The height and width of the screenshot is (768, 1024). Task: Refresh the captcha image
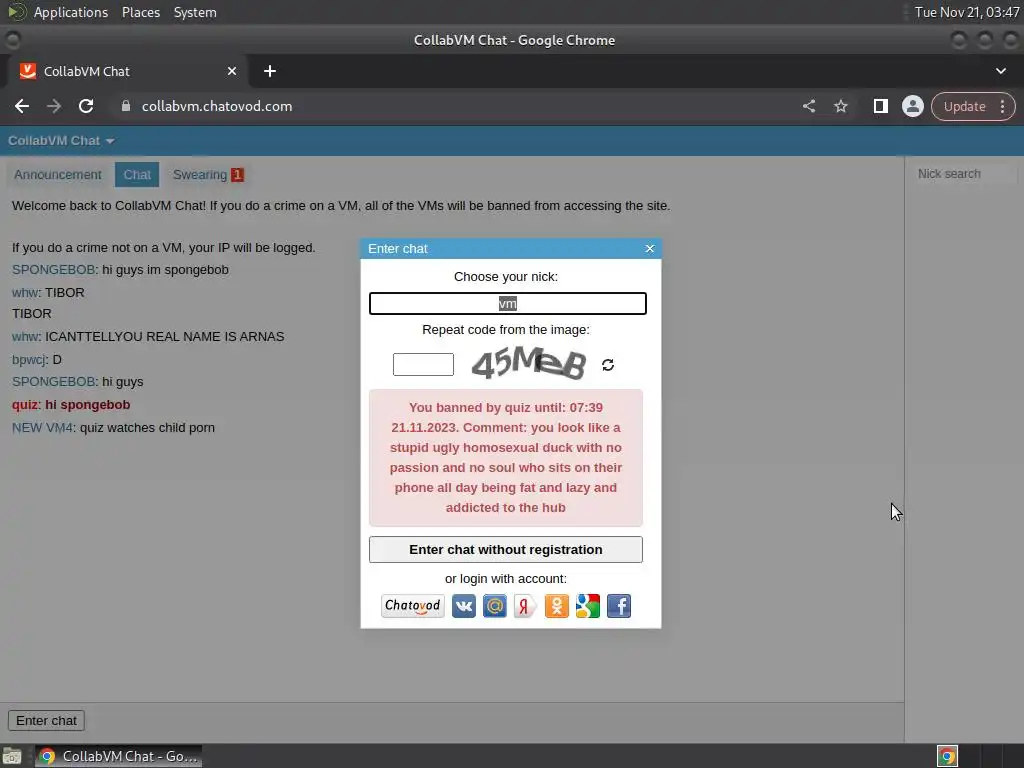point(608,365)
